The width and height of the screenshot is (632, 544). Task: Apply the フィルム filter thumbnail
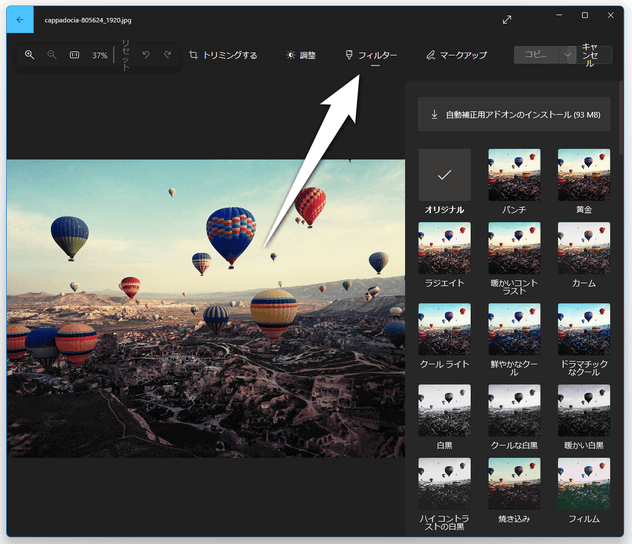point(584,484)
